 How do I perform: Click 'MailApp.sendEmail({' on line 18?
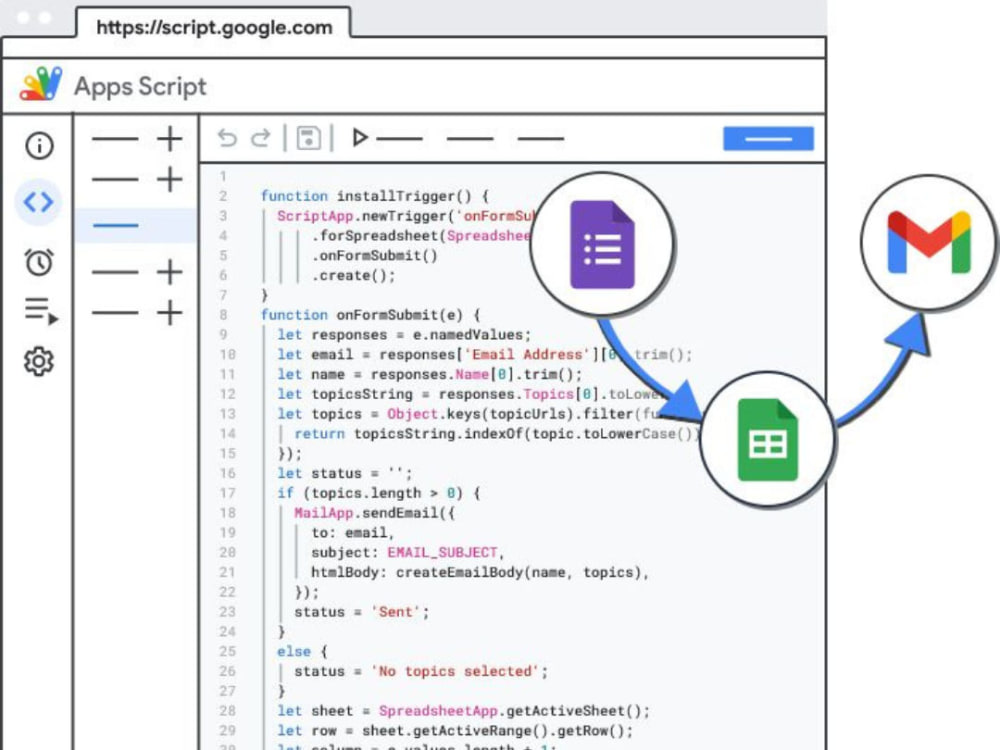coord(374,513)
